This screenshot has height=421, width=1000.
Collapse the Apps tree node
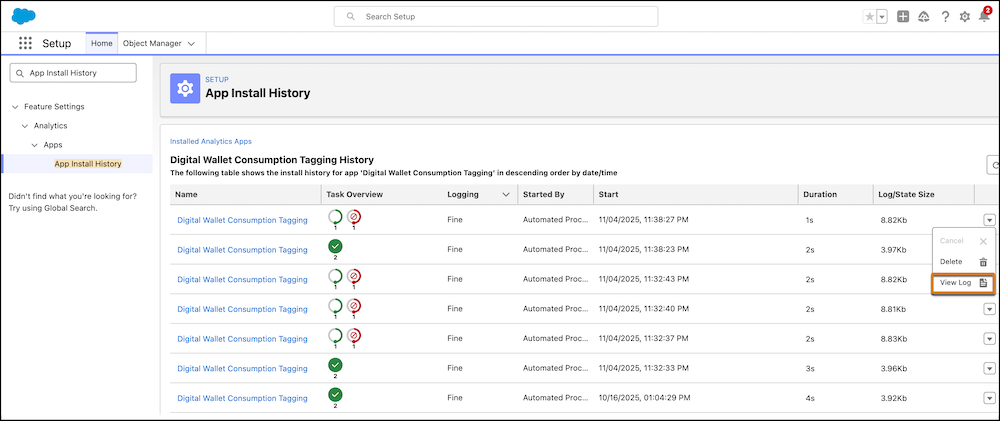click(x=34, y=145)
